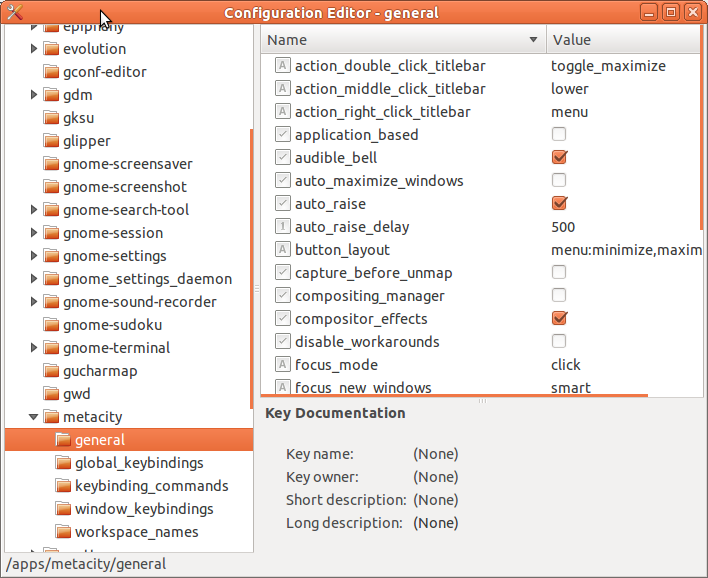Viewport: 708px width, 578px height.
Task: Click the lower value of action_middle_click_titlebar
Action: [x=569, y=89]
